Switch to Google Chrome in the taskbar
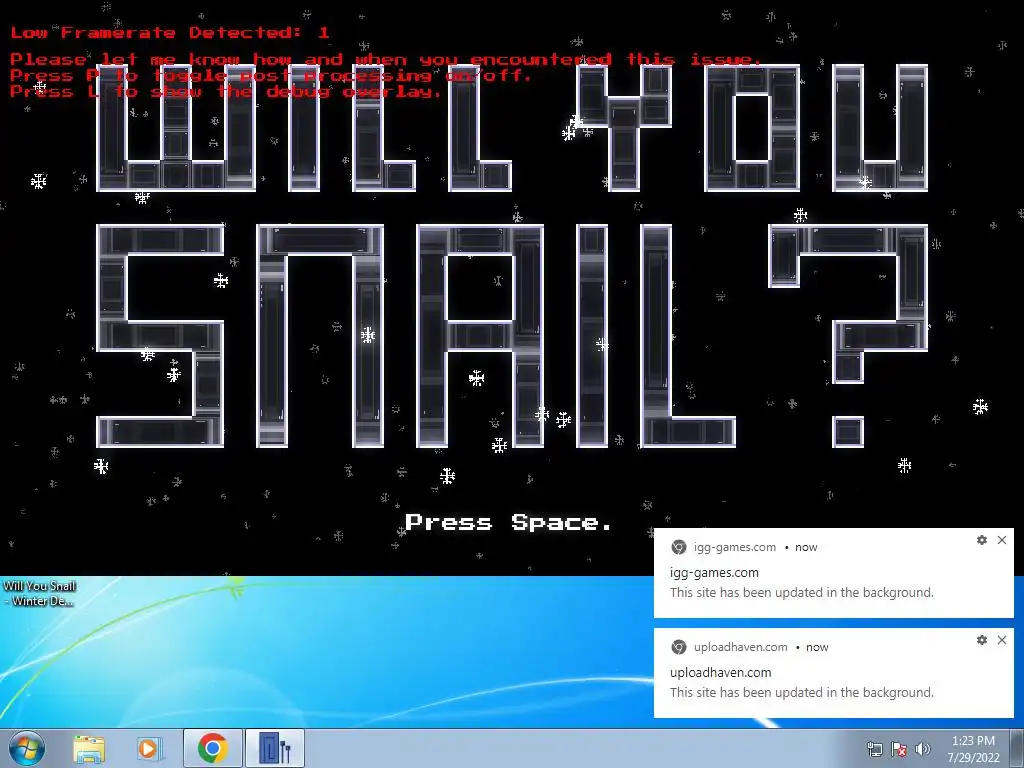The height and width of the screenshot is (768, 1024). pyautogui.click(x=212, y=748)
